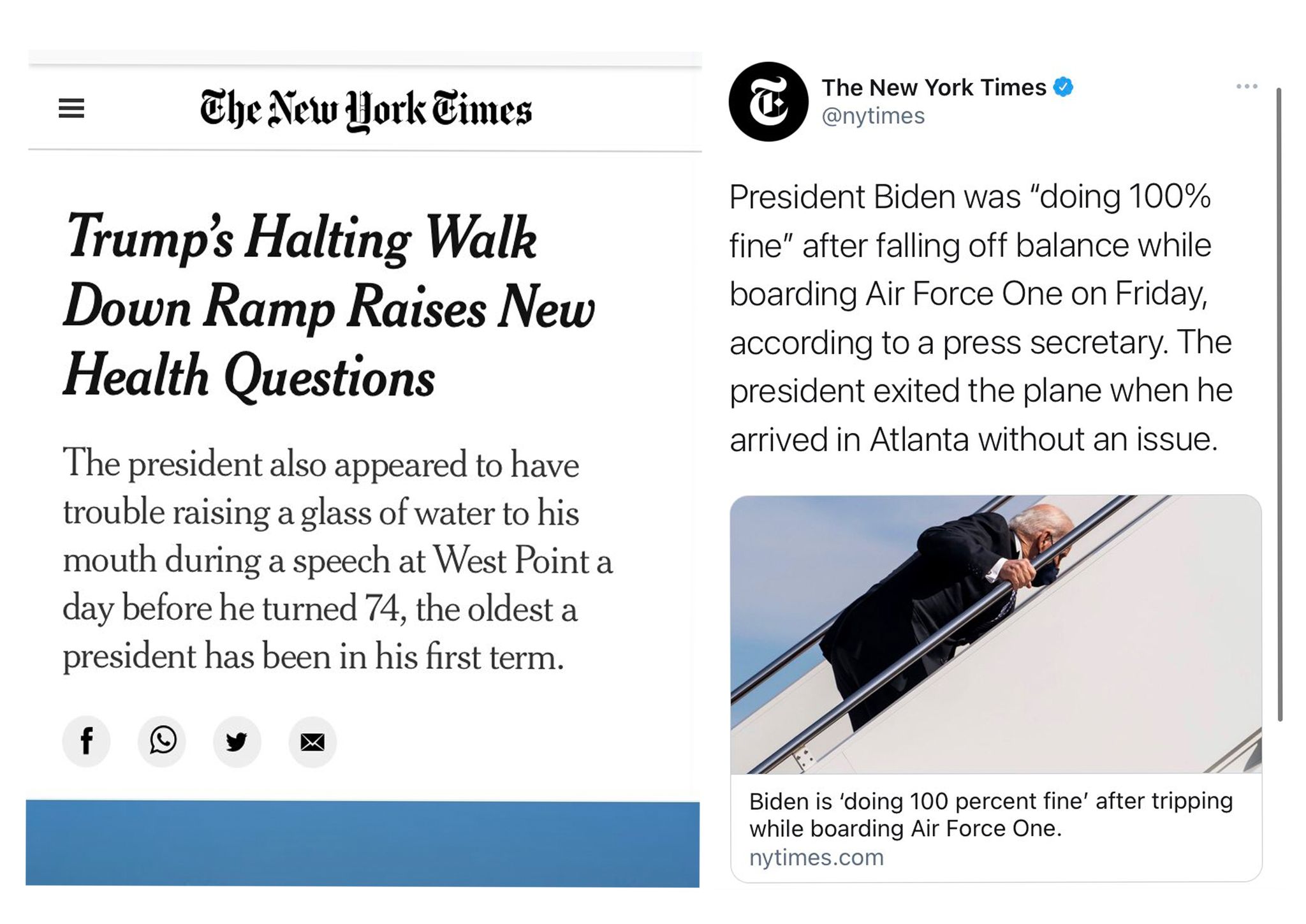This screenshot has width=1306, height=924.
Task: Click The New York Times masthead logo
Action: tap(365, 110)
